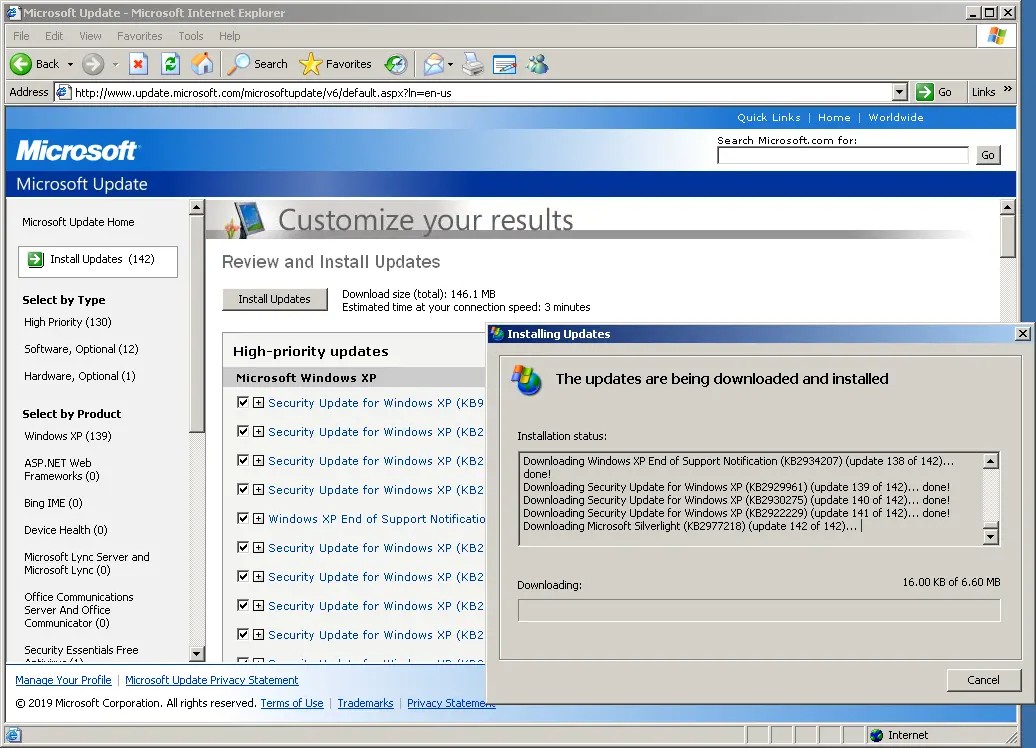Open Manage Your Profile link
This screenshot has height=748, width=1036.
click(x=63, y=680)
